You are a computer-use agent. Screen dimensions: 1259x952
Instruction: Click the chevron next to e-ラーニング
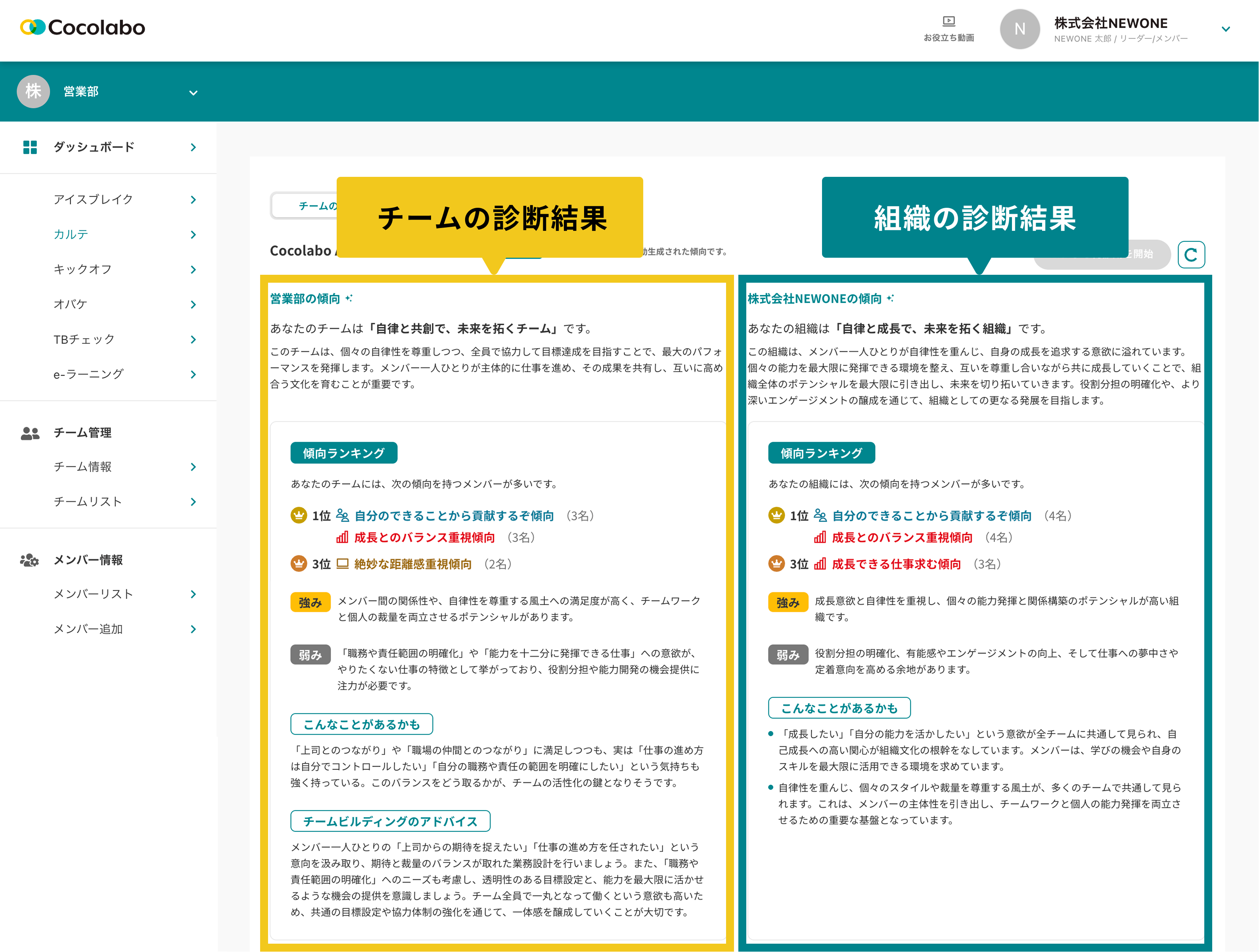[x=193, y=374]
